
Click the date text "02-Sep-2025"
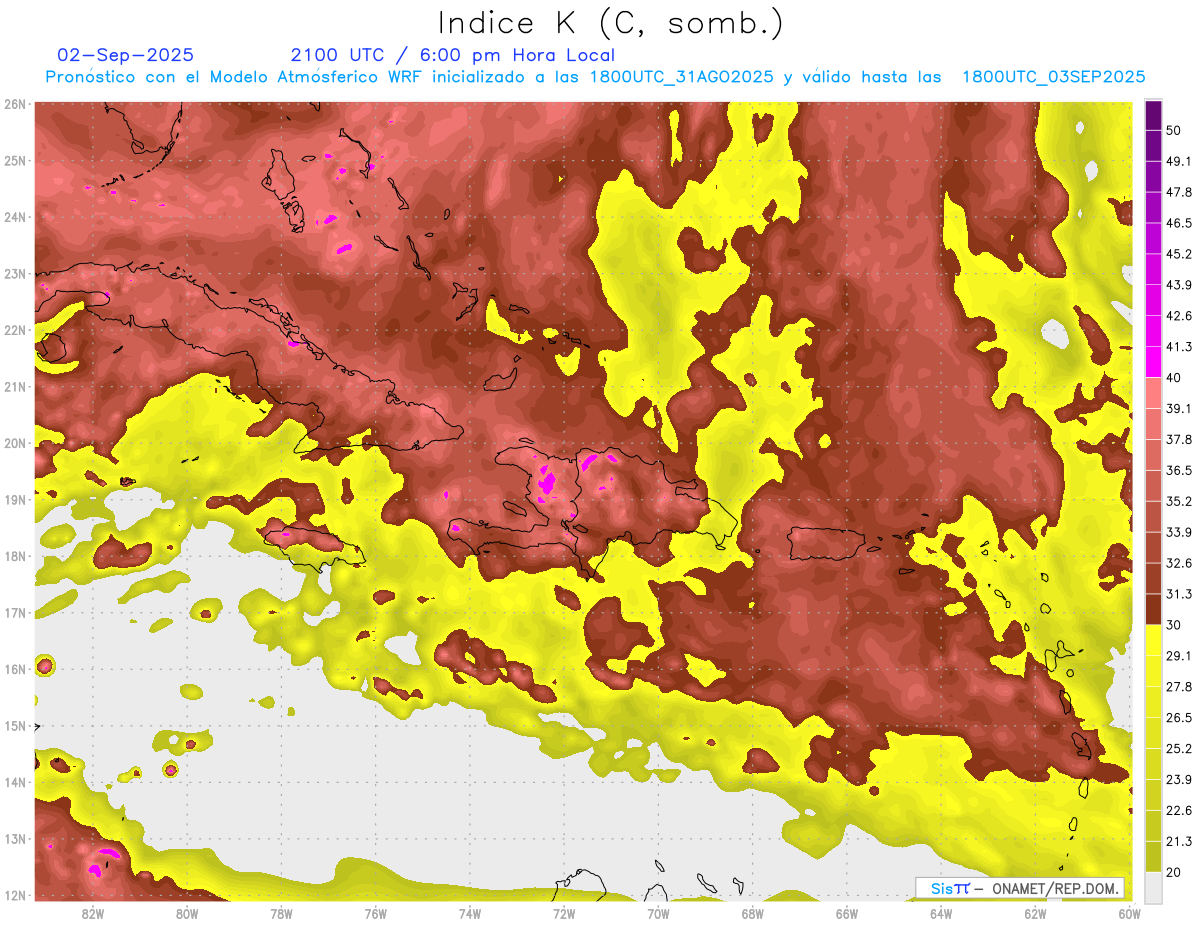[126, 55]
